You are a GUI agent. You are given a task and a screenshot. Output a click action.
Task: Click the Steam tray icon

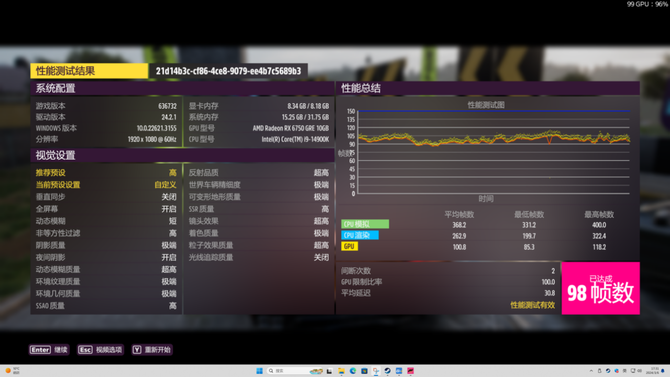coord(608,371)
